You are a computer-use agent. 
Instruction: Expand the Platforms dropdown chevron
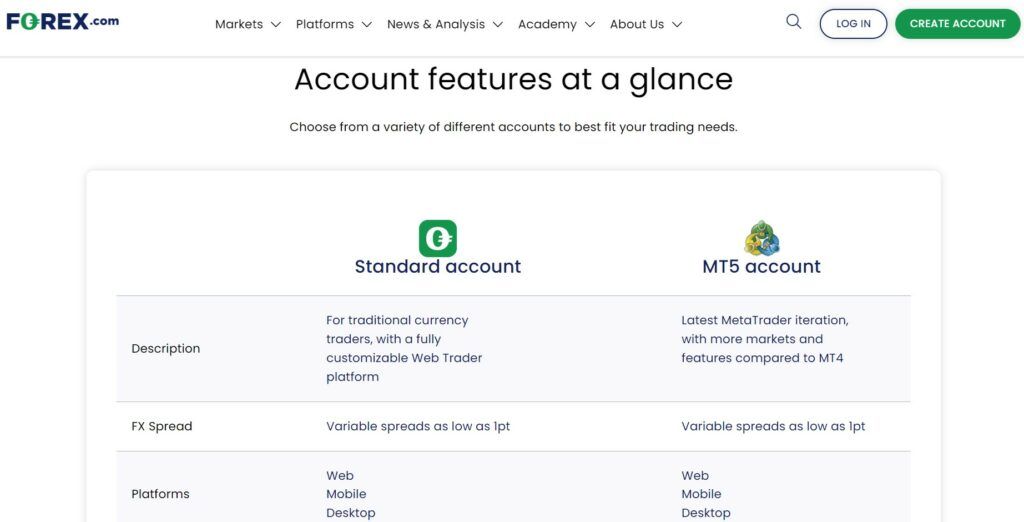click(x=367, y=24)
